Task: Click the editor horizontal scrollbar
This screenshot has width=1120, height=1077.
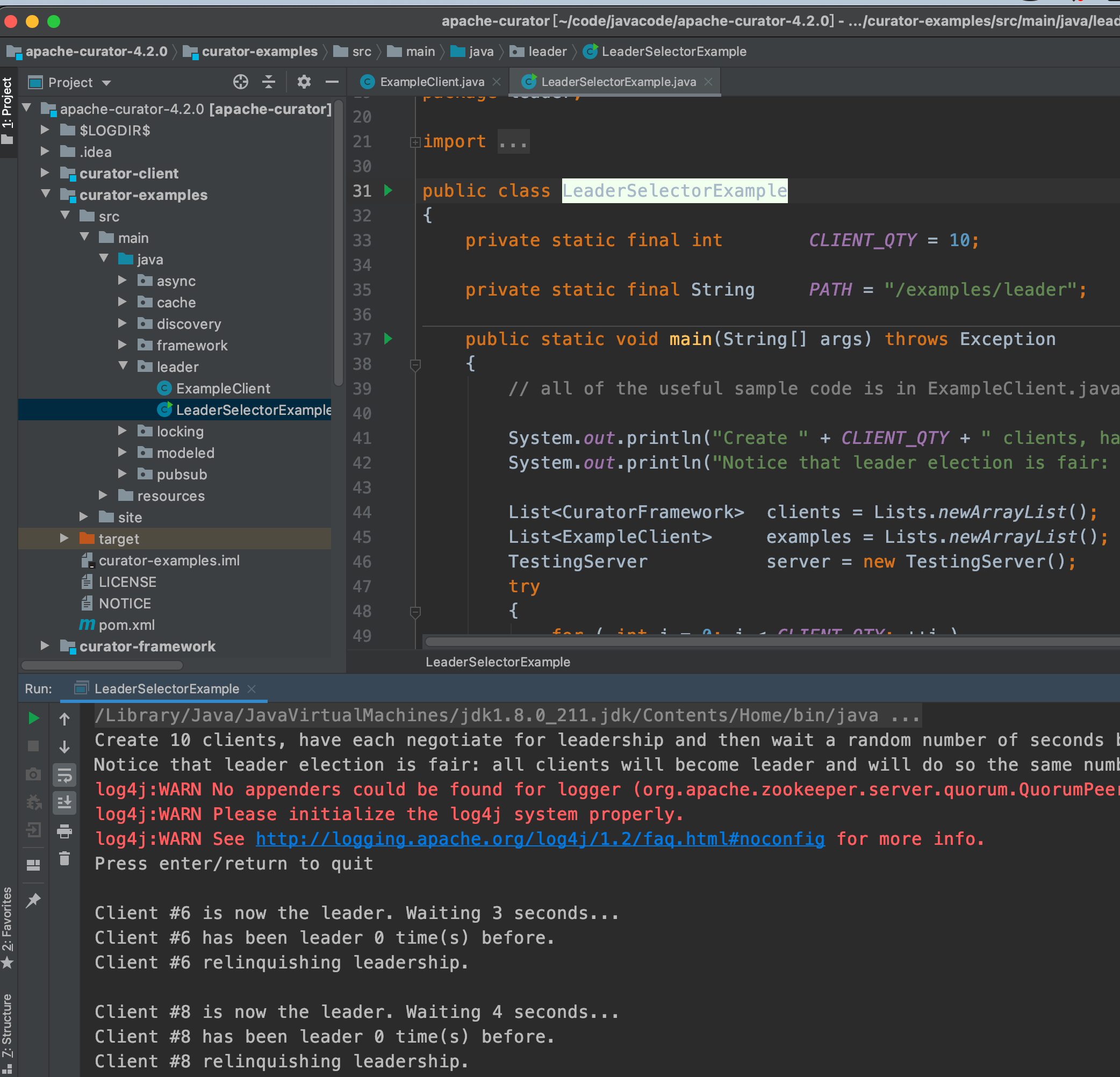Action: 743,642
